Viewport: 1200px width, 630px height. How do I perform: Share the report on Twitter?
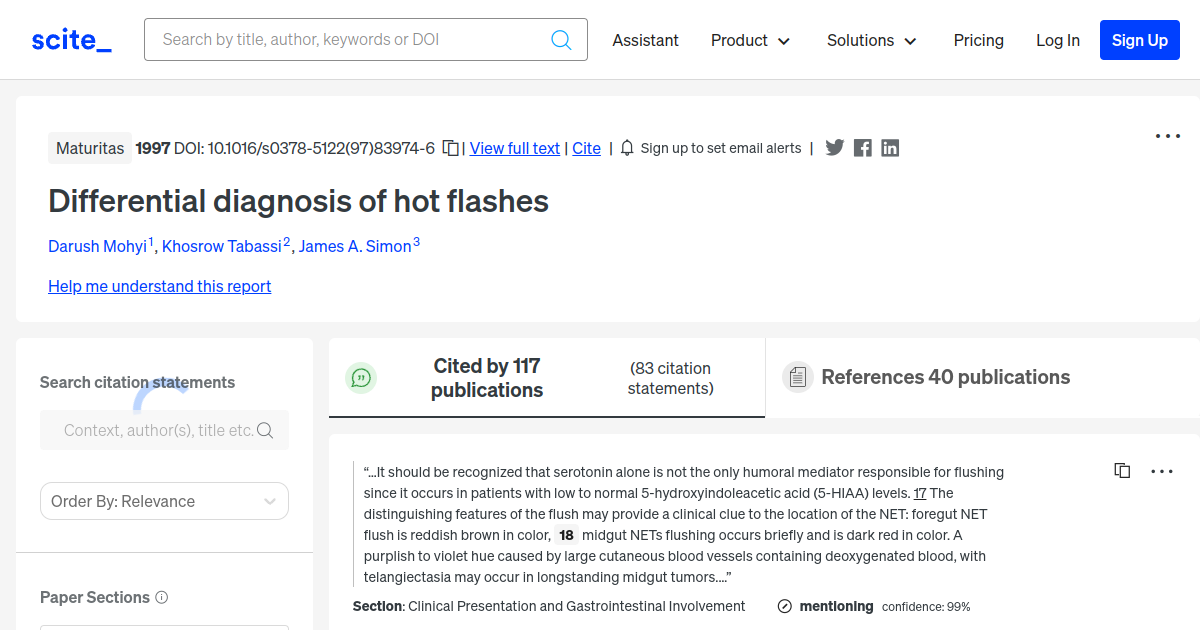[x=835, y=148]
